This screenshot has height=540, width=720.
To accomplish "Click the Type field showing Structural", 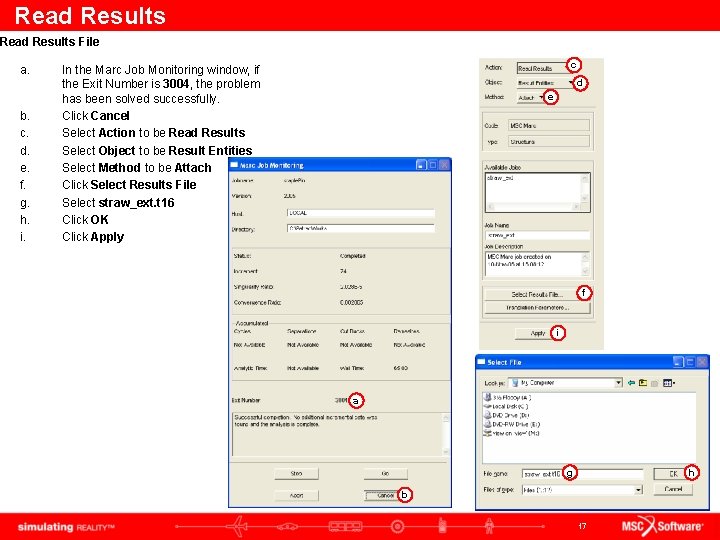I will [549, 142].
